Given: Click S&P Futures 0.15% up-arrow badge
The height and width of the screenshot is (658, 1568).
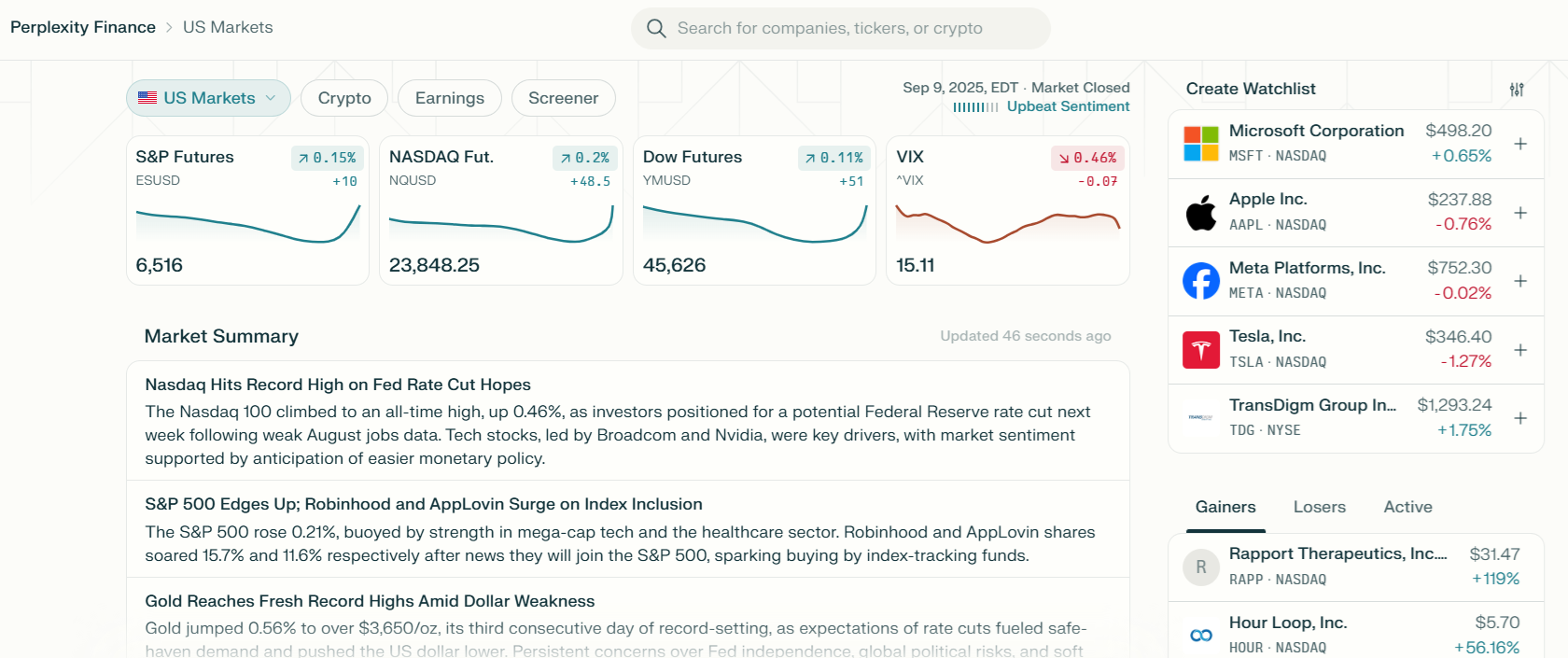Looking at the screenshot, I should tap(328, 159).
